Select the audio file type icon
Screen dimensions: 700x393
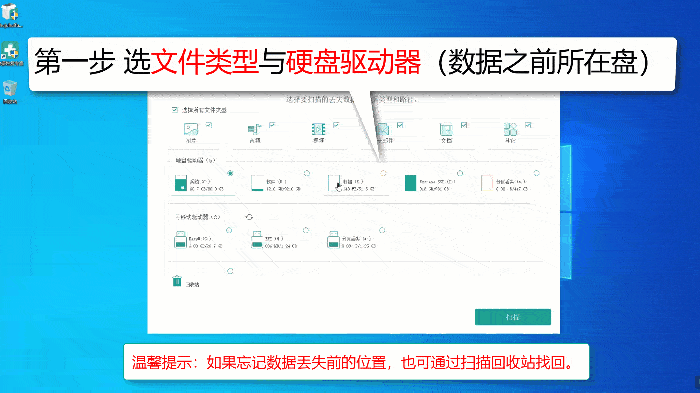(x=254, y=130)
